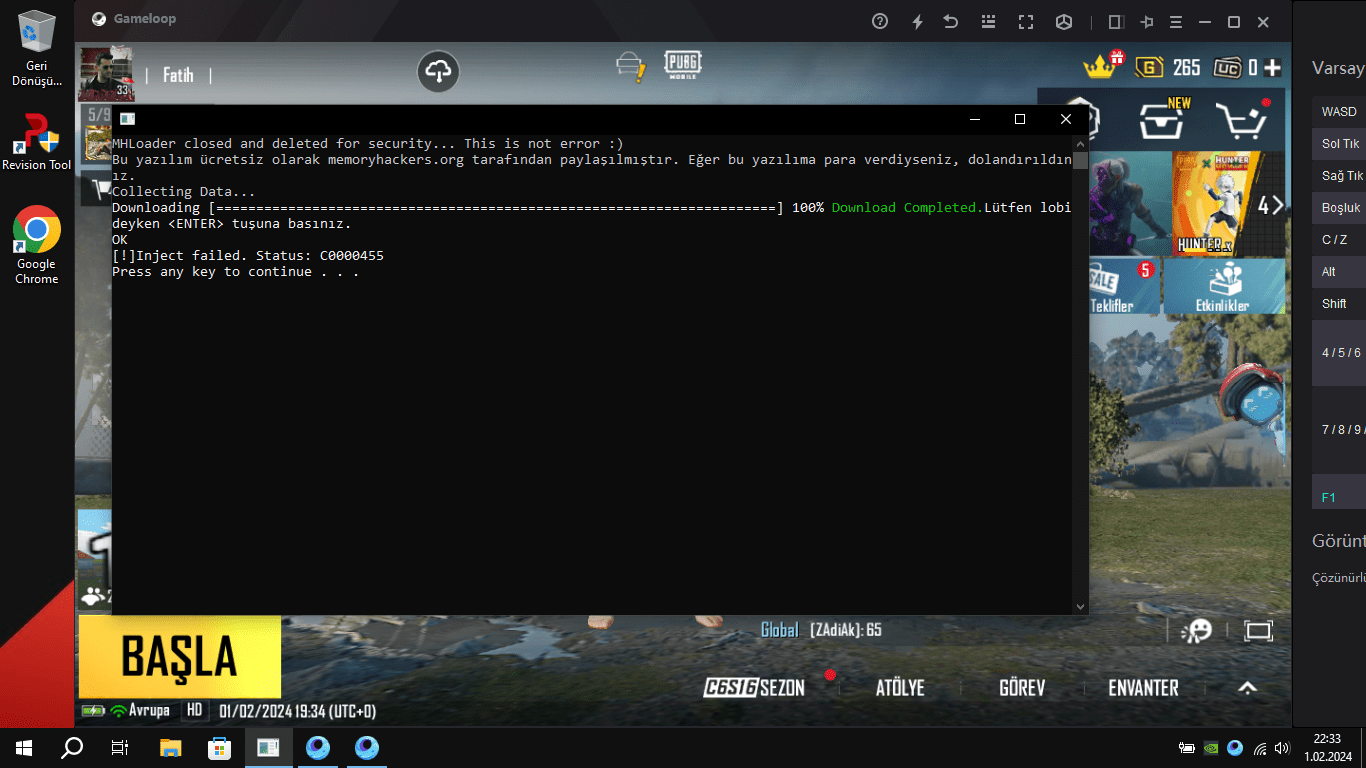
Task: Click the server warning icon beside PUBG logo
Action: pos(631,67)
